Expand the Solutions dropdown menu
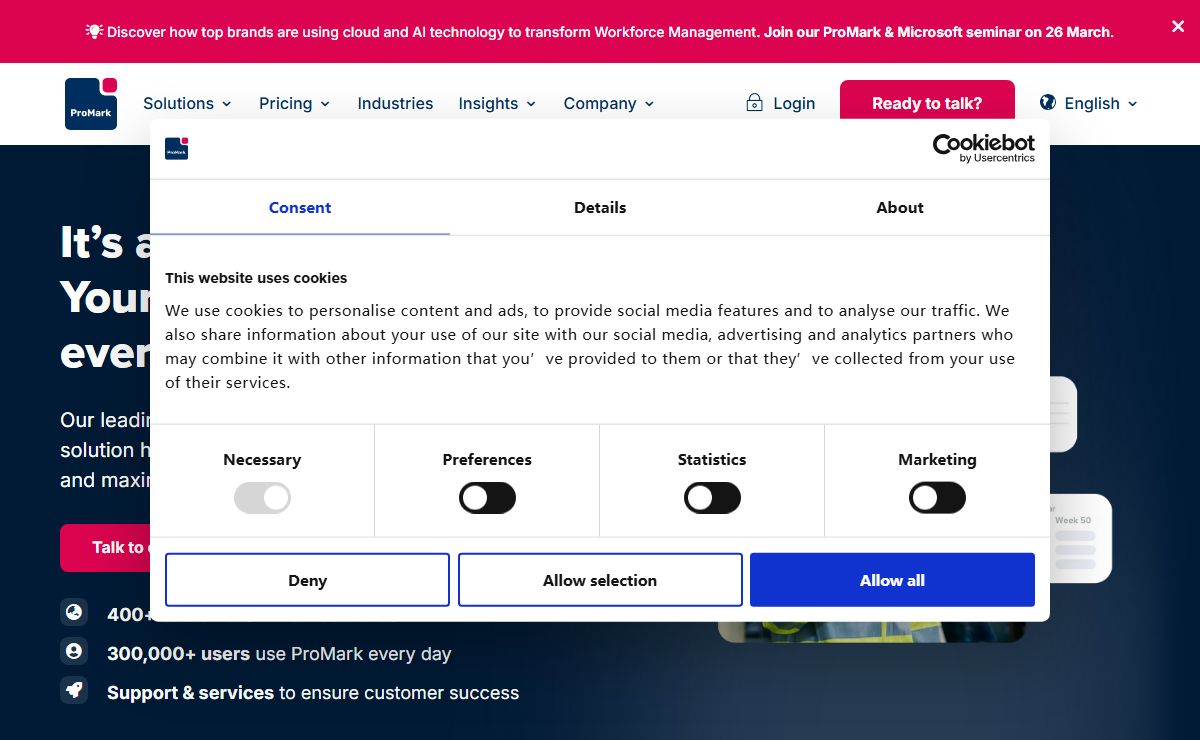The image size is (1200, 740). (x=187, y=103)
